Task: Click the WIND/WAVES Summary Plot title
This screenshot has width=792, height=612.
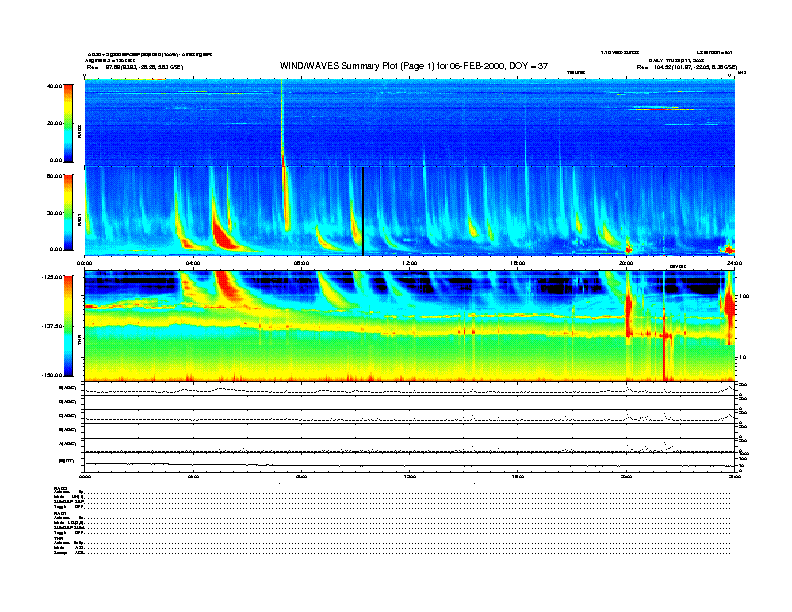Action: pos(414,66)
